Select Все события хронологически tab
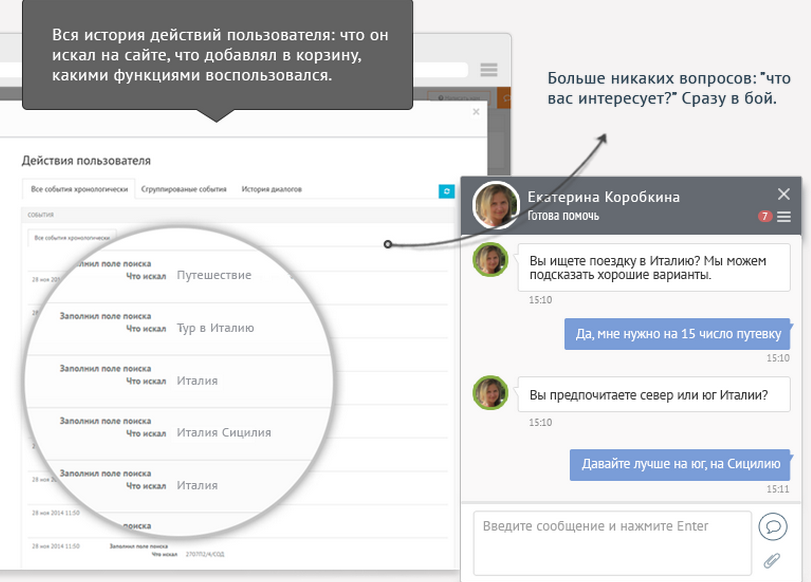The height and width of the screenshot is (582, 811). pos(79,189)
